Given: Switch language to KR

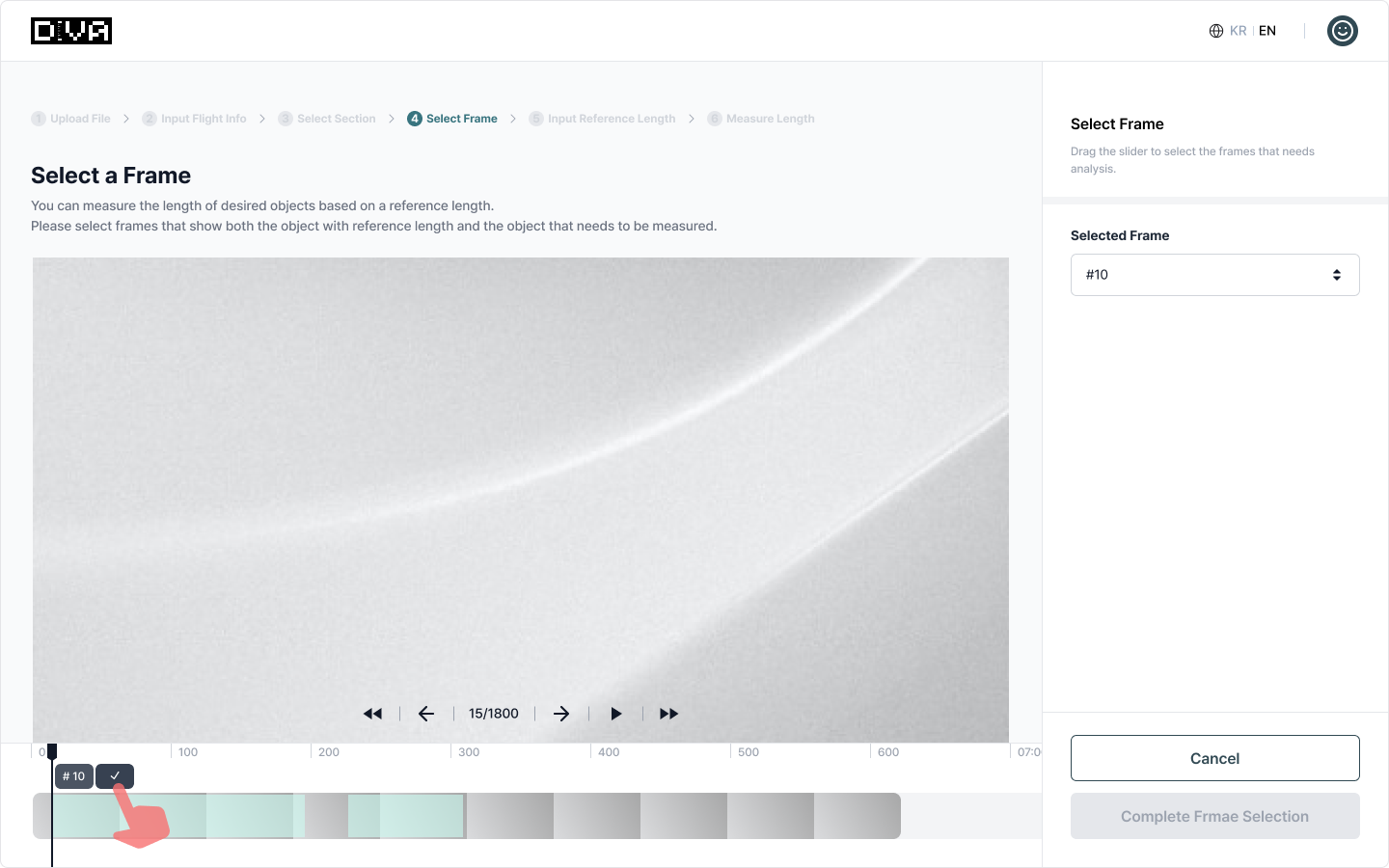Looking at the screenshot, I should click(1239, 31).
